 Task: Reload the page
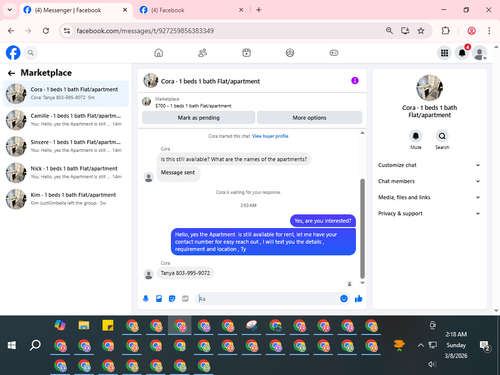click(x=46, y=31)
